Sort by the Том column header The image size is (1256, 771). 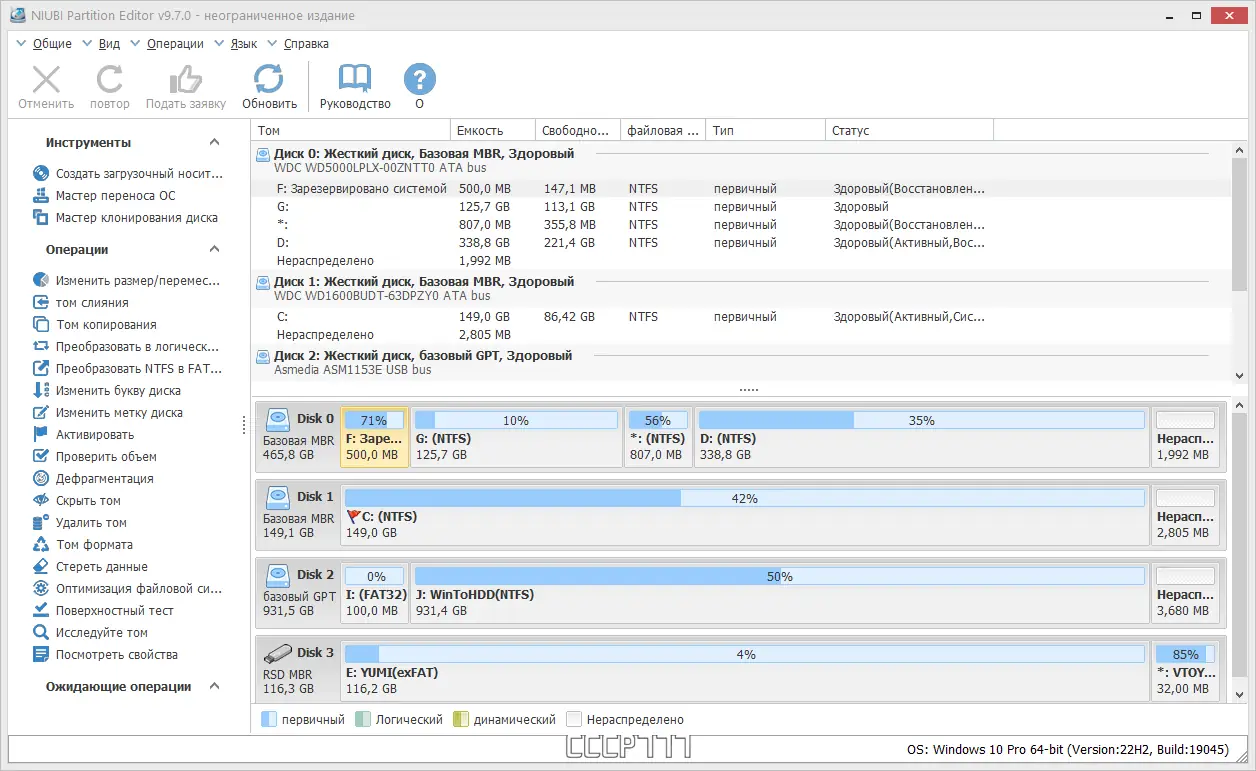pyautogui.click(x=351, y=130)
